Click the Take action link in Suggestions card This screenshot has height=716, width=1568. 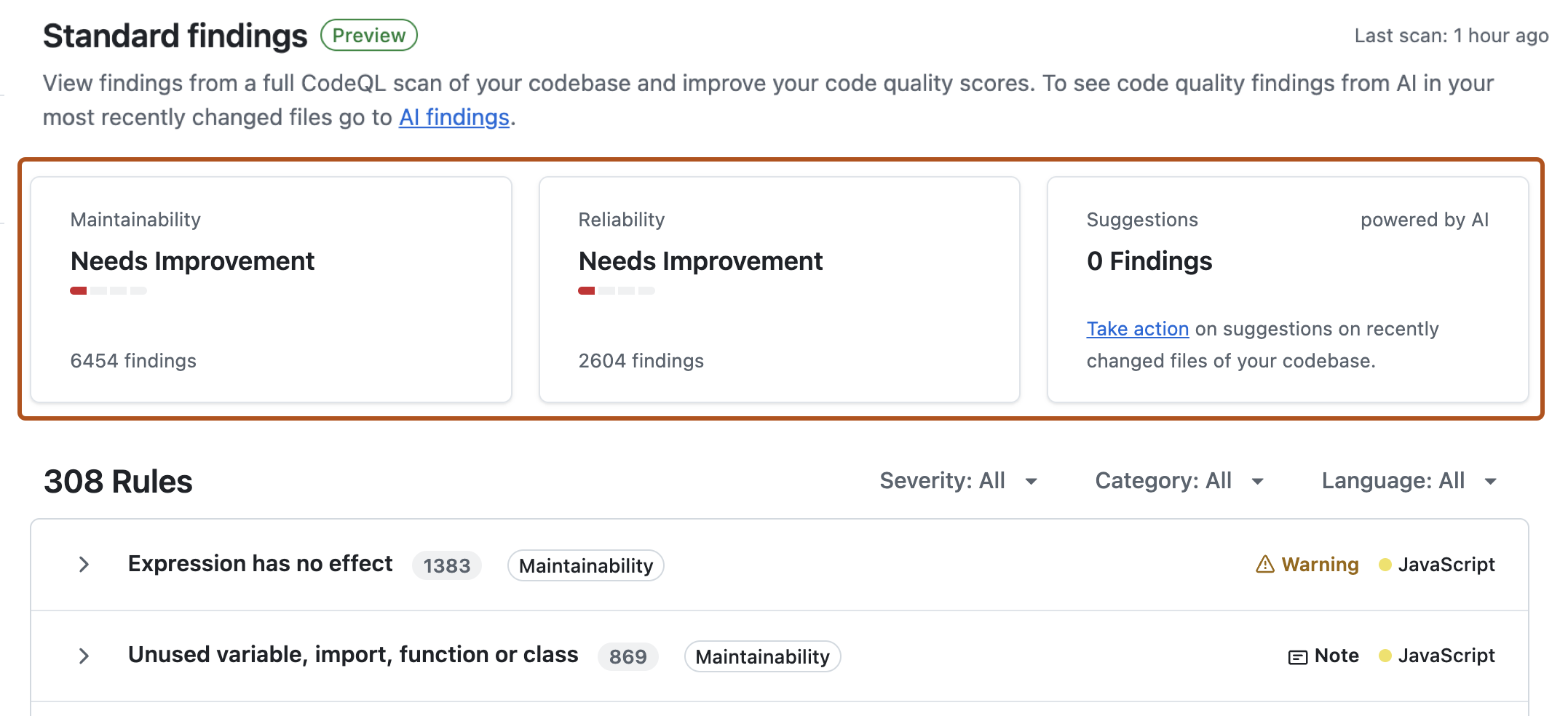click(1137, 329)
